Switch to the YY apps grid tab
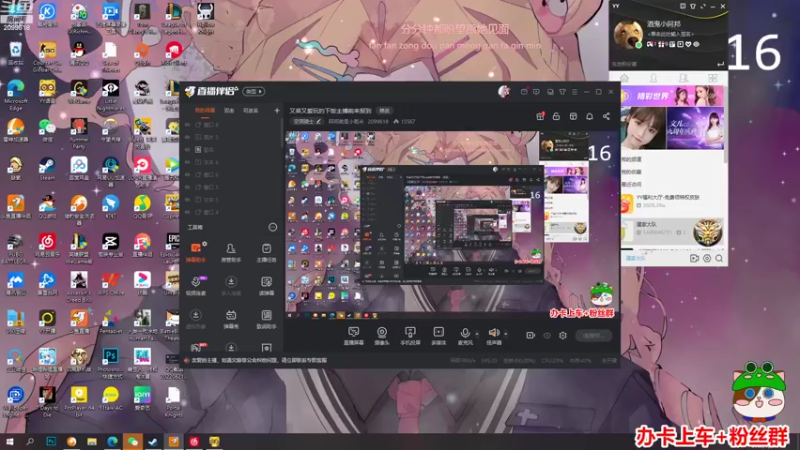This screenshot has height=450, width=800. click(713, 78)
